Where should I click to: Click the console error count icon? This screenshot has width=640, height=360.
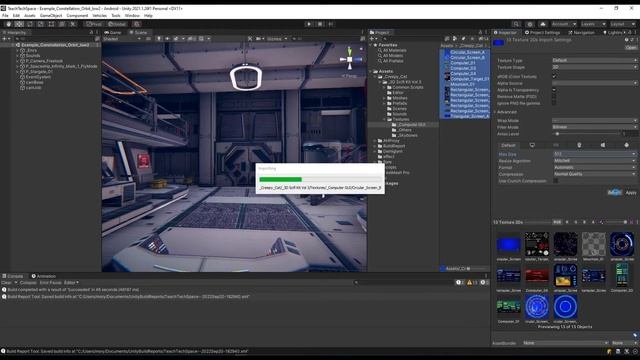484,282
